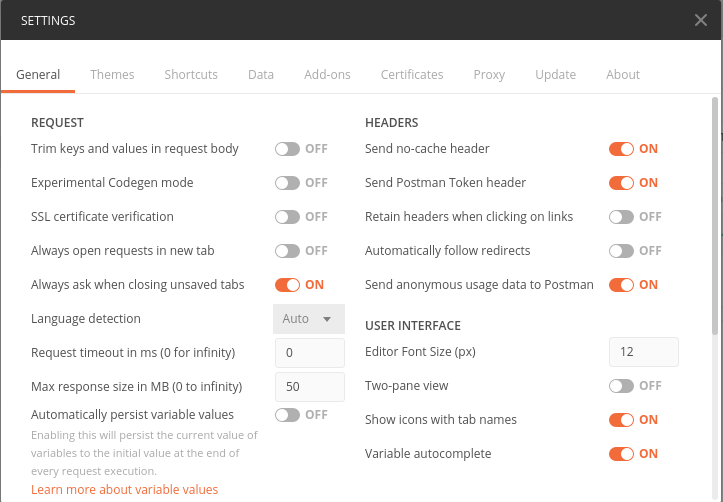Screen dimensions: 723x502
Task: Edit the Max response size field
Action: (x=309, y=387)
